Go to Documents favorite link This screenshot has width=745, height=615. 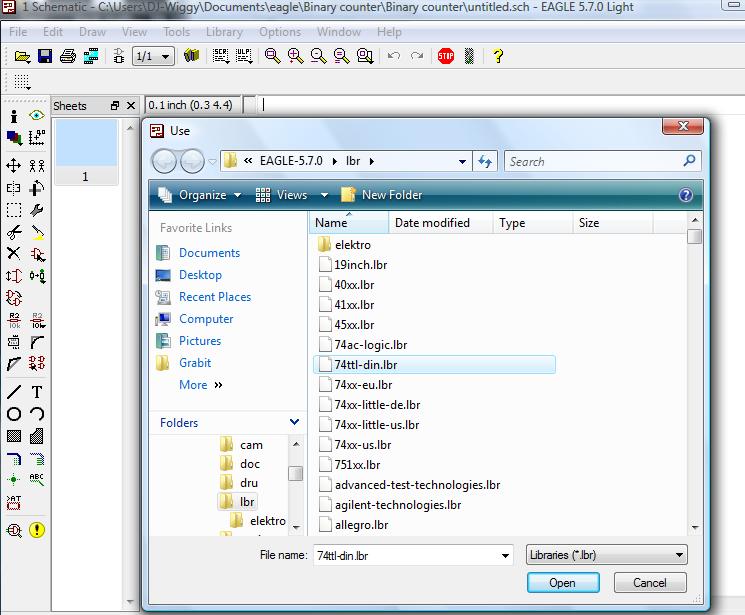coord(210,253)
